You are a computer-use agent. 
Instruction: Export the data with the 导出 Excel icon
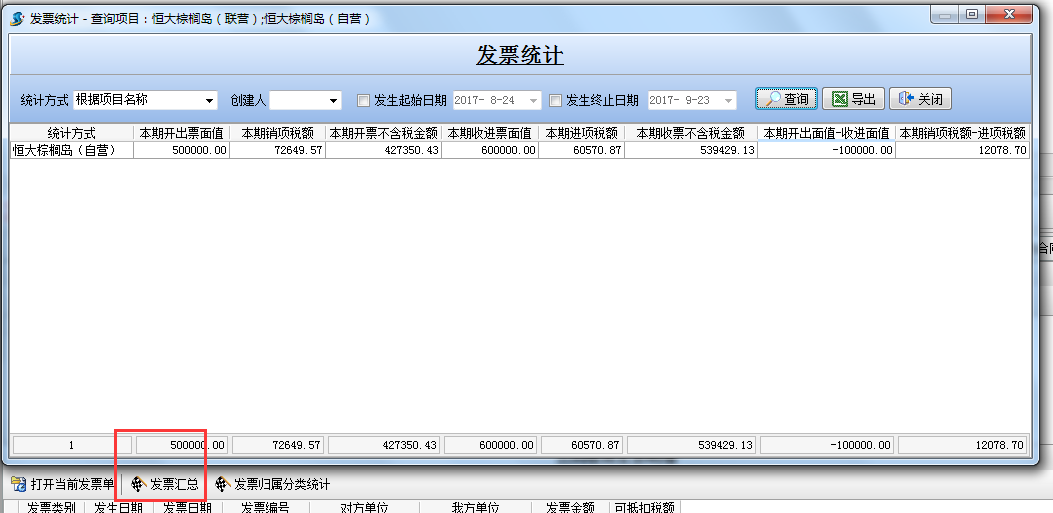click(853, 99)
